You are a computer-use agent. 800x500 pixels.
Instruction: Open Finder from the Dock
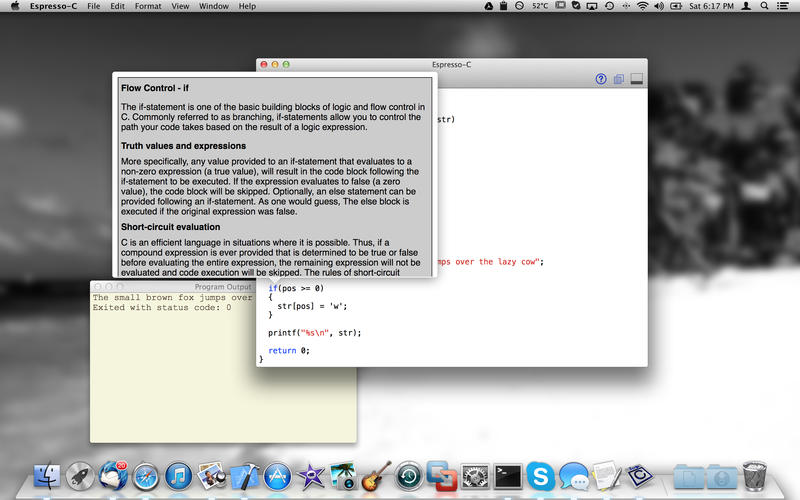click(x=48, y=476)
